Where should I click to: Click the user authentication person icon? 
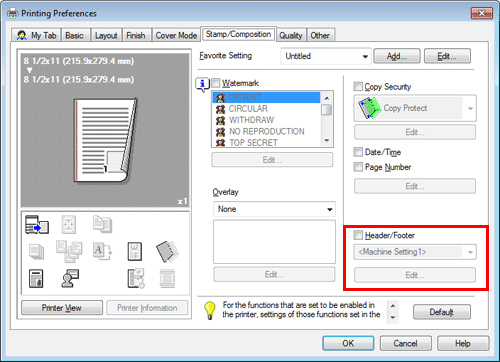(70, 278)
